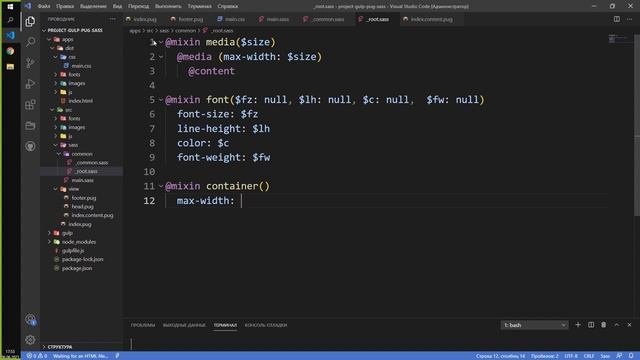Viewport: 640px width, 360px height.
Task: Open the Accounts icon with badge
Action: (x=30, y=319)
